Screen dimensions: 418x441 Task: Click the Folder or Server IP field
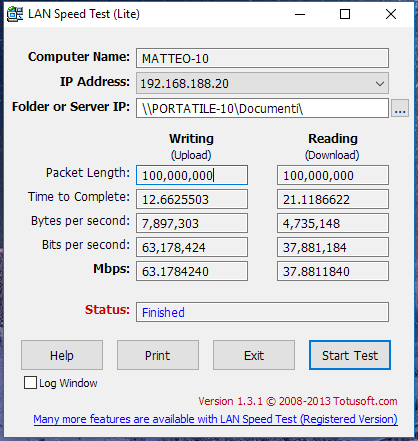pos(262,108)
